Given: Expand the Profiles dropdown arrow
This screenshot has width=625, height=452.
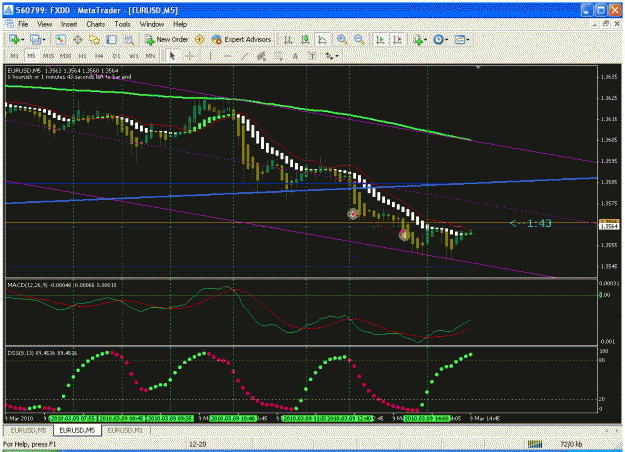Looking at the screenshot, I should click(x=43, y=40).
